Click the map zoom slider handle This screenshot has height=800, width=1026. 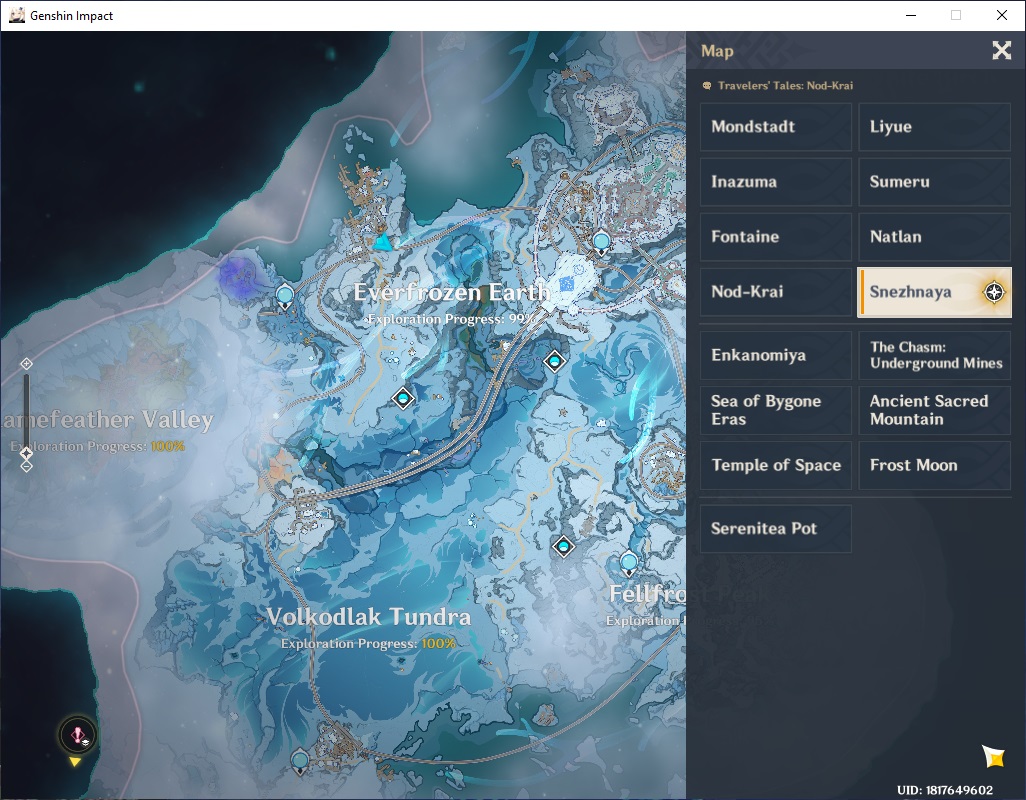click(x=26, y=453)
